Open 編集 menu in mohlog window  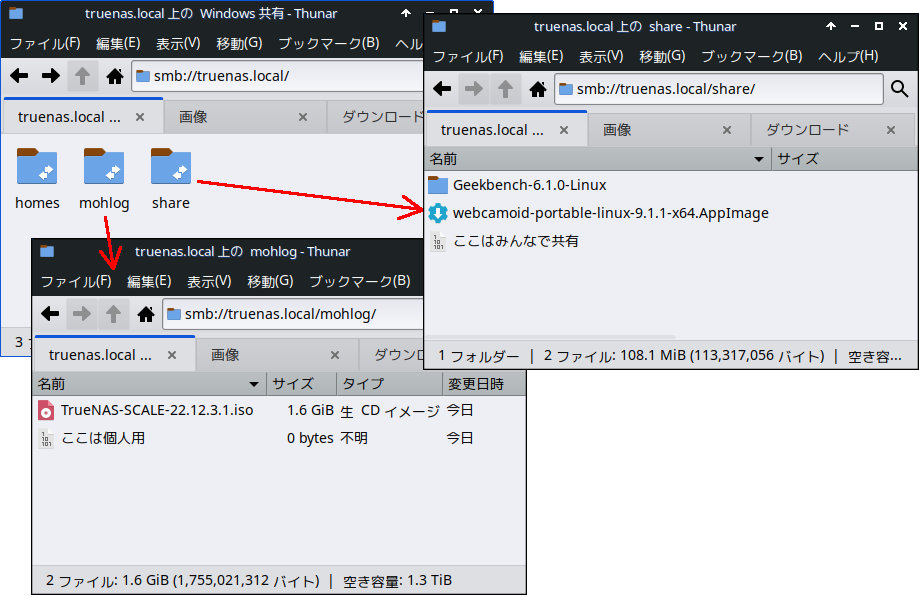tap(149, 282)
